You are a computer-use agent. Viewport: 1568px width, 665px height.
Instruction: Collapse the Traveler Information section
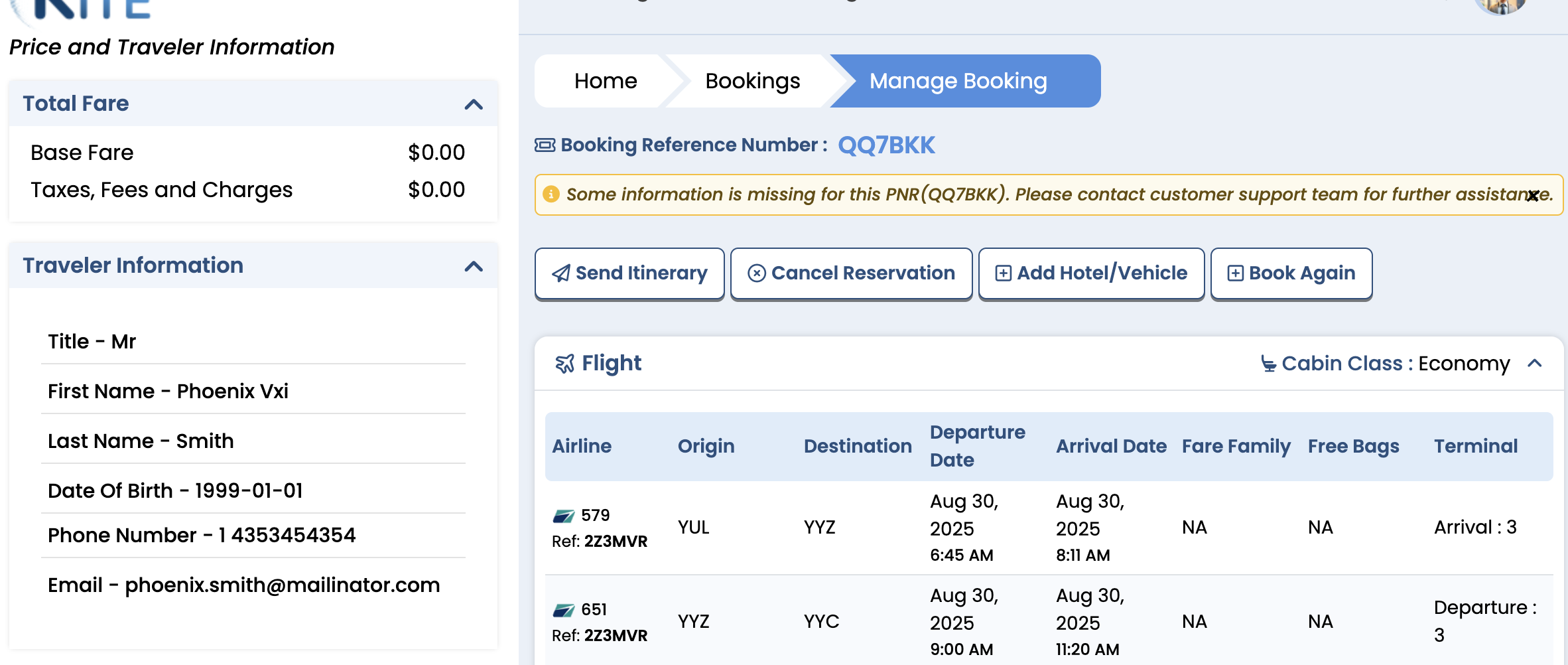coord(474,266)
